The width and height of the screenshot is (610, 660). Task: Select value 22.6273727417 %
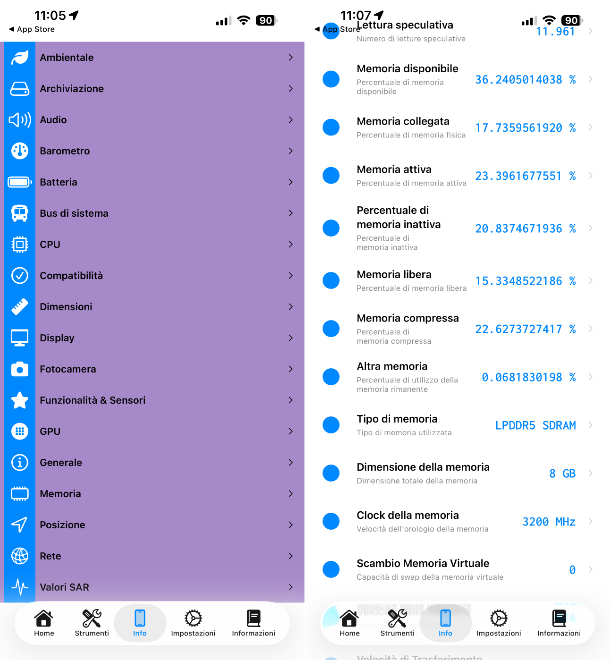(525, 329)
